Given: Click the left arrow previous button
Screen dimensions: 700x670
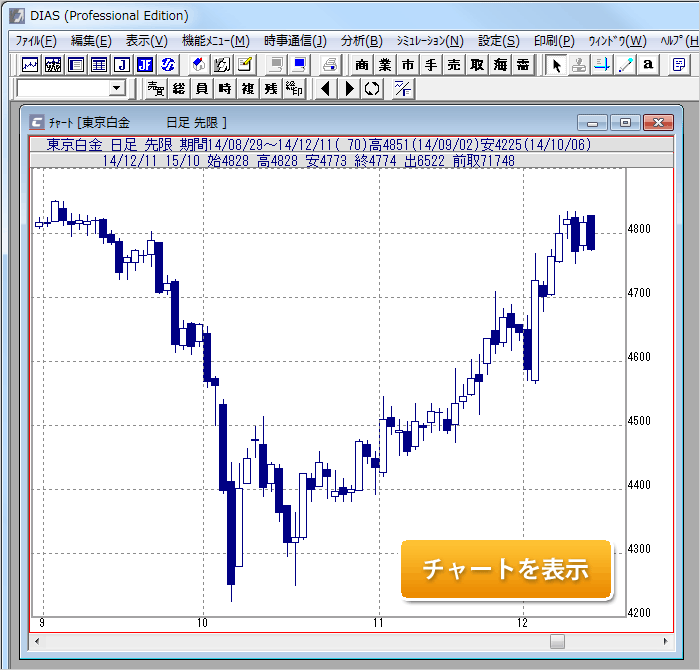Looking at the screenshot, I should click(x=326, y=89).
